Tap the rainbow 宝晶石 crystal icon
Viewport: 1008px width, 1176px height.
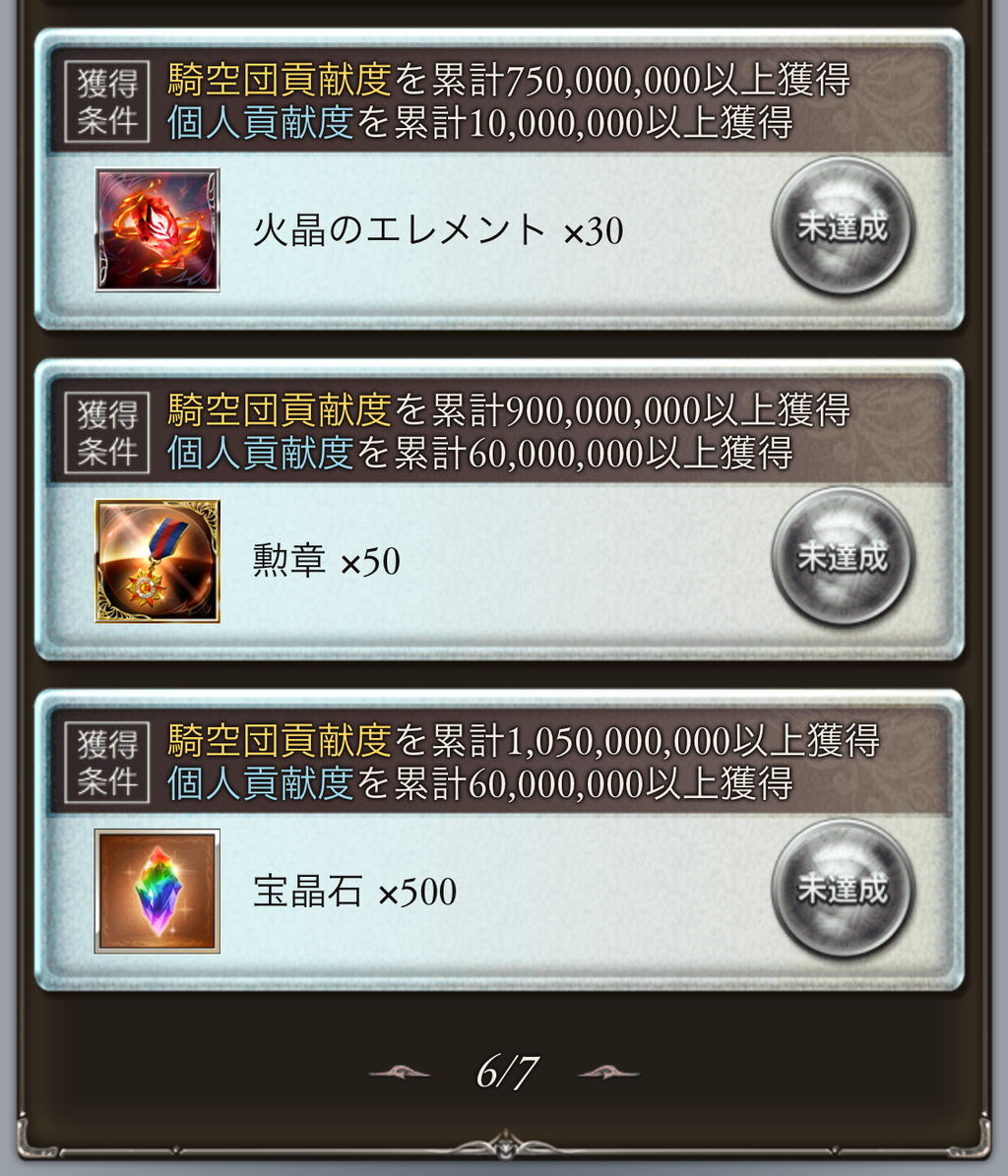tap(157, 891)
